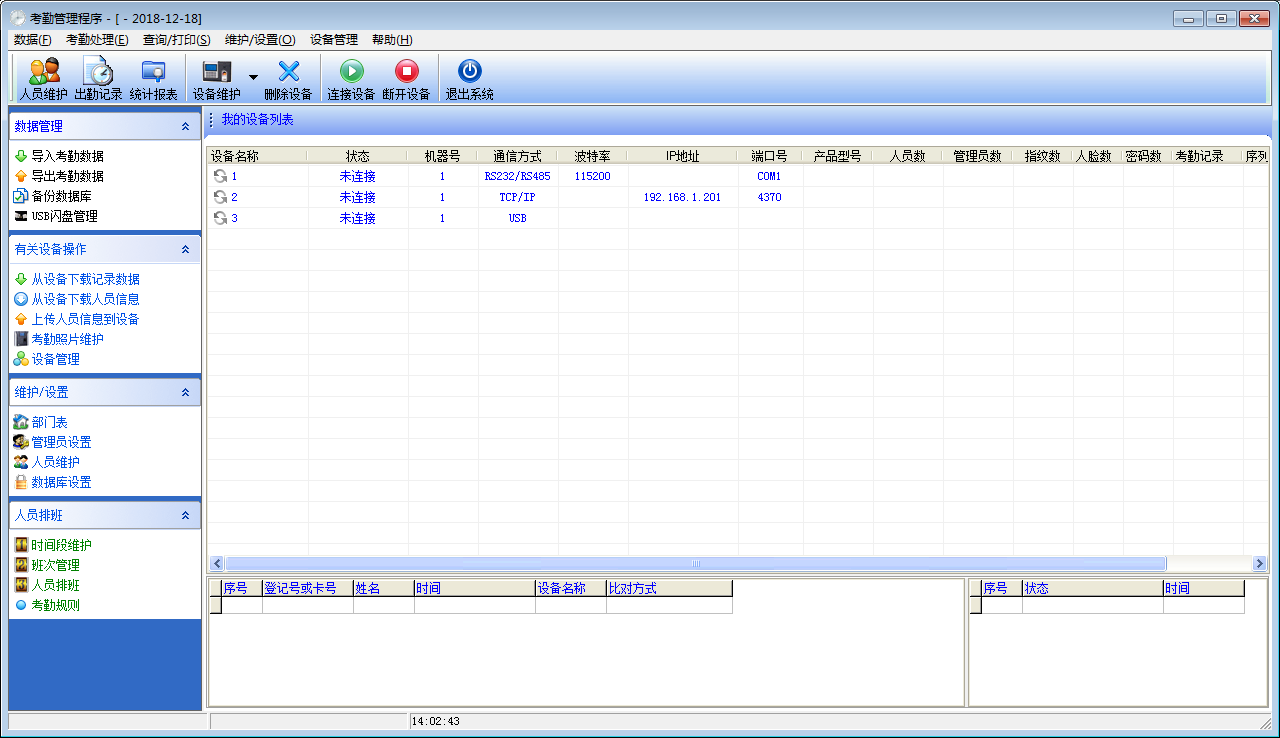The image size is (1280, 738).
Task: Open the 维护/设置(O) menu
Action: 260,40
